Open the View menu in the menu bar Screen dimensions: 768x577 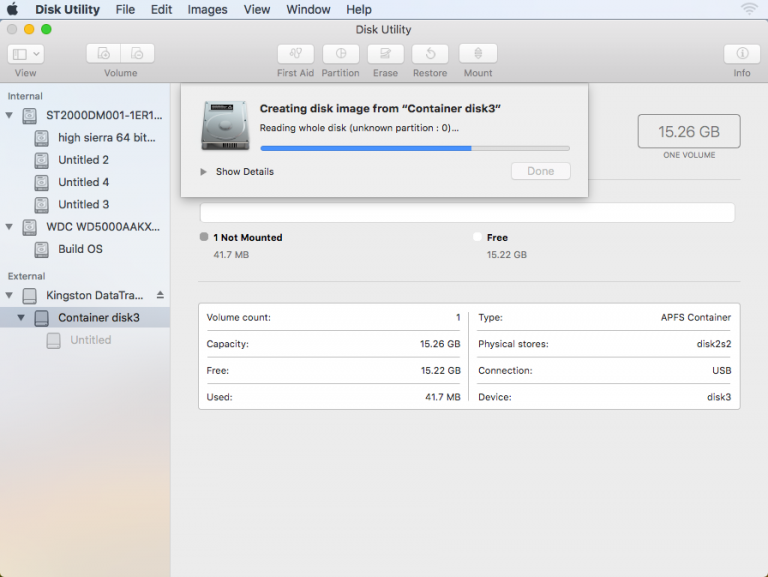click(x=257, y=9)
